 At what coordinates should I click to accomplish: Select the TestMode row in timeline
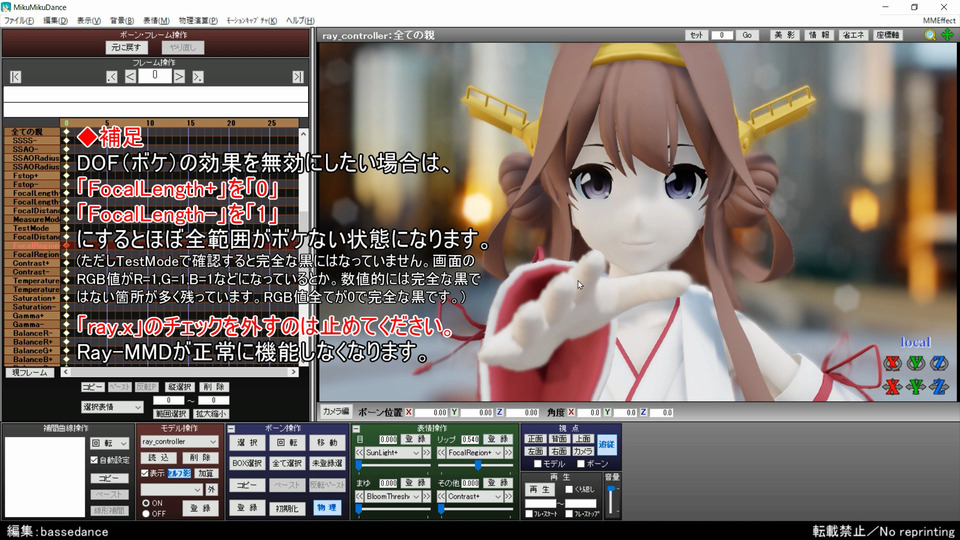33,228
